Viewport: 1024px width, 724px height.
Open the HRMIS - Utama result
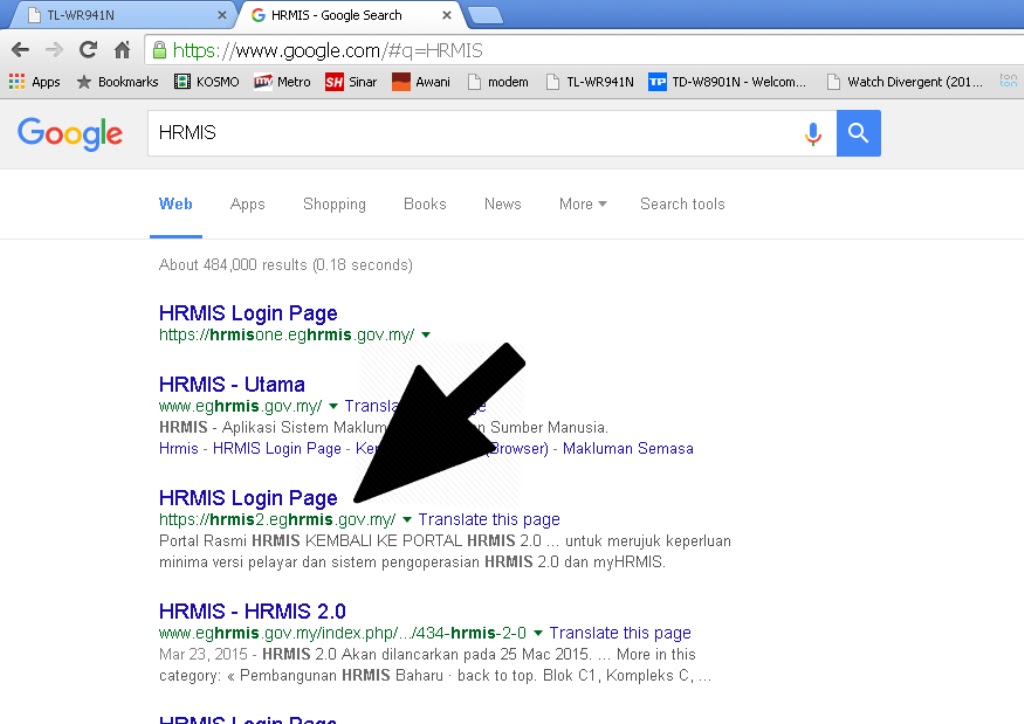[232, 385]
